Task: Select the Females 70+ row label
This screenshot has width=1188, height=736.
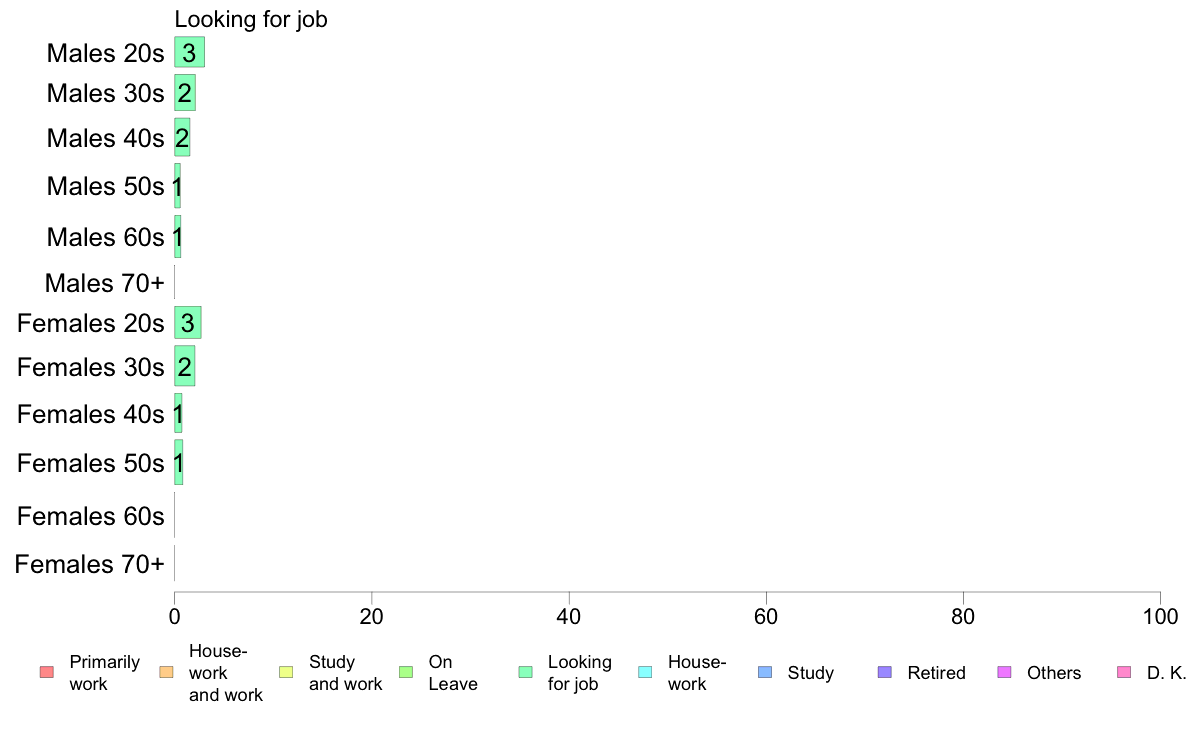Action: click(89, 564)
